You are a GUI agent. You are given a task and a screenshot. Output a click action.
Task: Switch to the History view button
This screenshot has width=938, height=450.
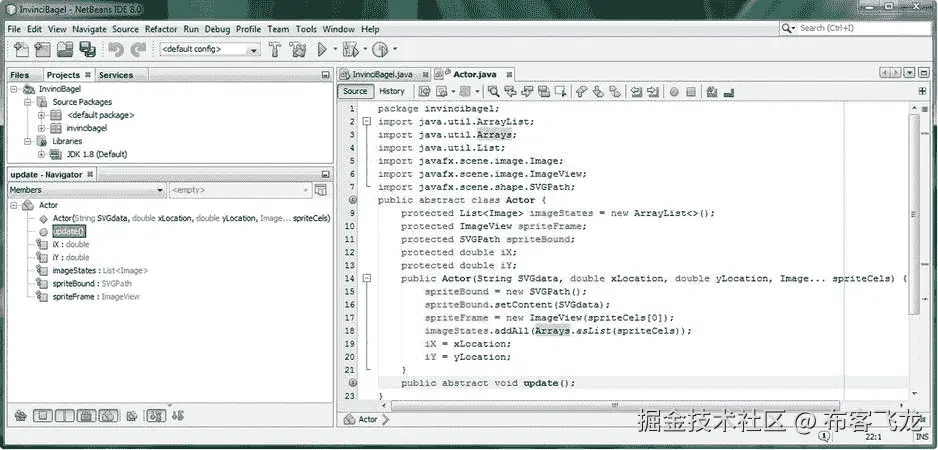pyautogui.click(x=392, y=92)
